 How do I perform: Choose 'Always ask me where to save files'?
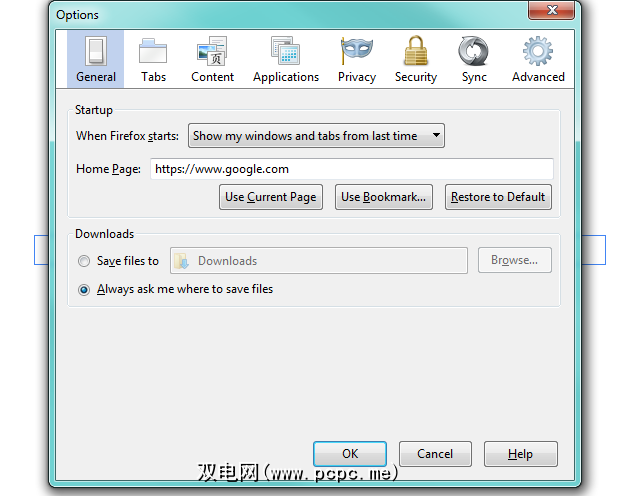coord(84,289)
